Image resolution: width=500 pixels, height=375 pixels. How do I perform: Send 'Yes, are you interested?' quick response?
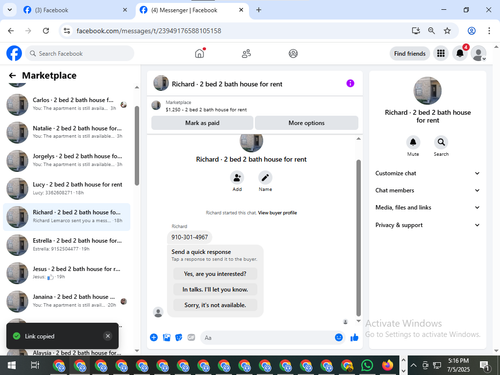[x=215, y=274]
